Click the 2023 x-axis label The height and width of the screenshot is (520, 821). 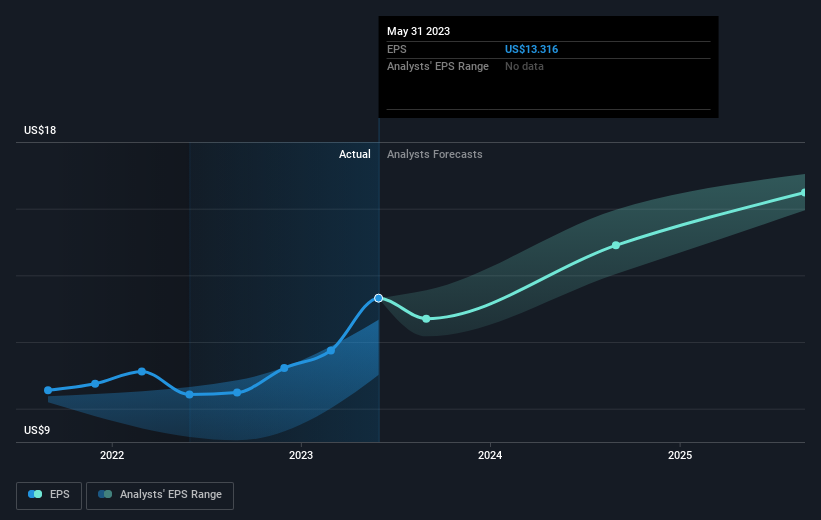[301, 455]
